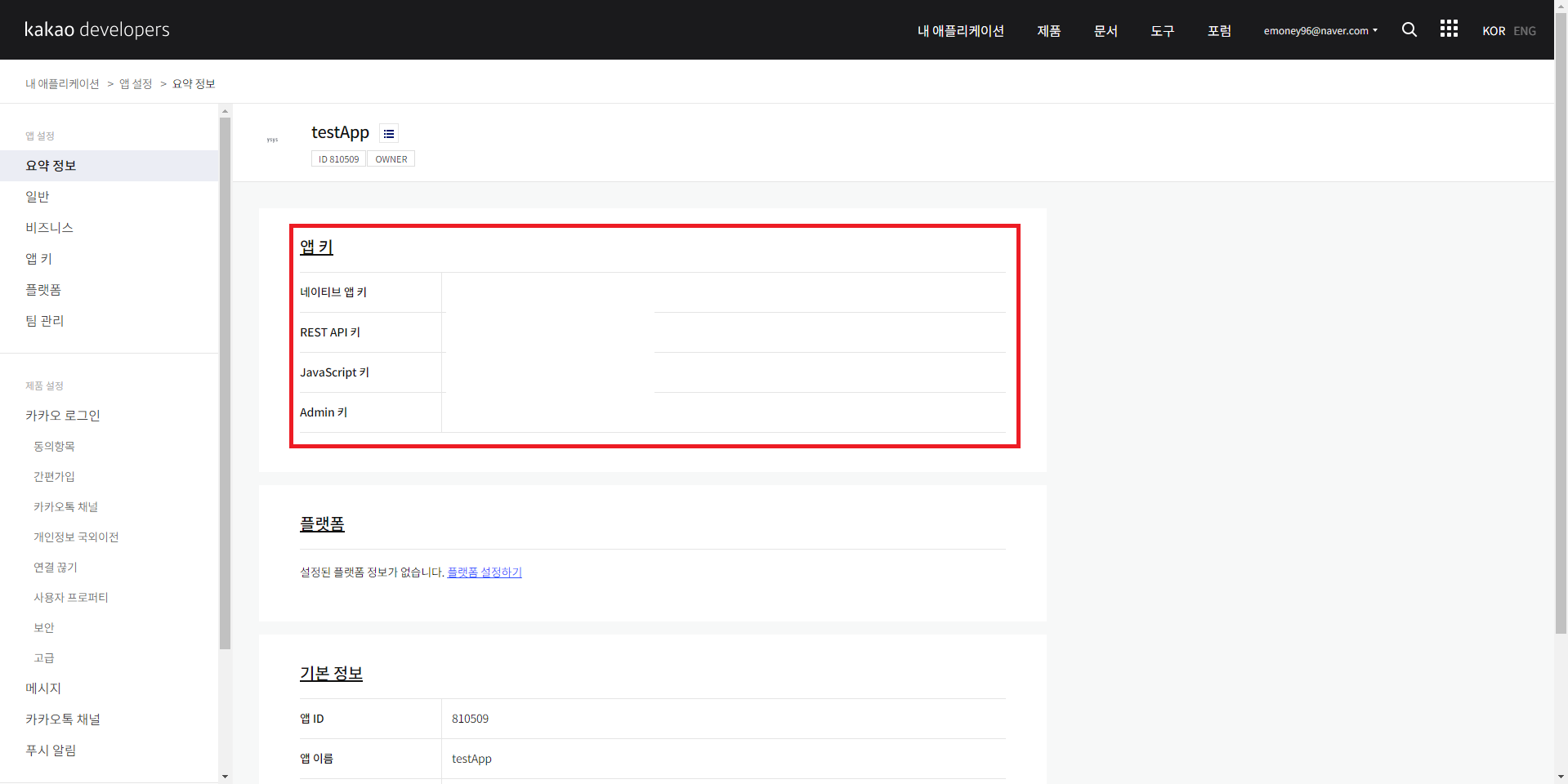This screenshot has height=784, width=1568.
Task: Open 사용자 프로퍼티 in the sidebar
Action: coord(71,598)
